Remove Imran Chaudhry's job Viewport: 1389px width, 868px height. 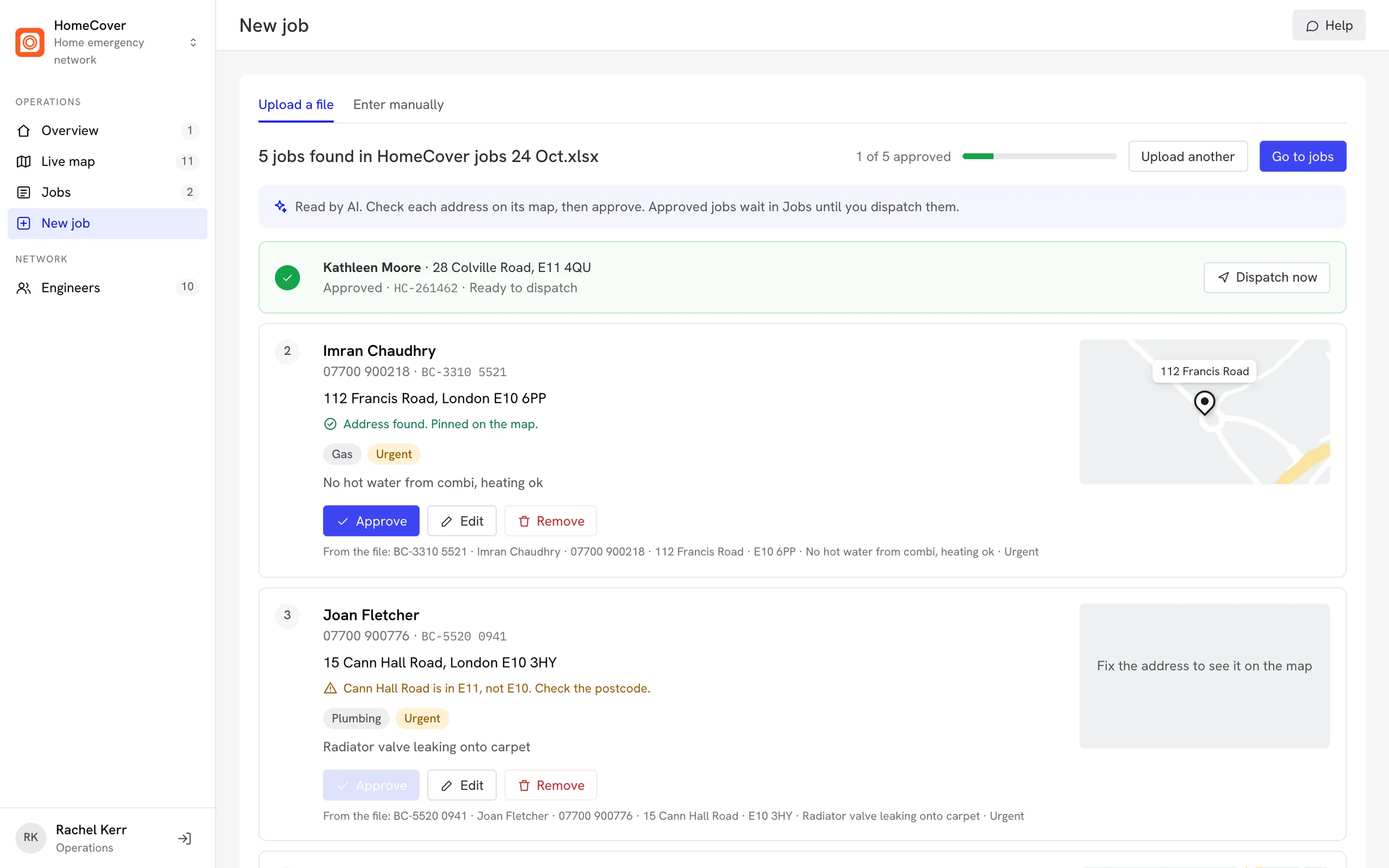(550, 521)
